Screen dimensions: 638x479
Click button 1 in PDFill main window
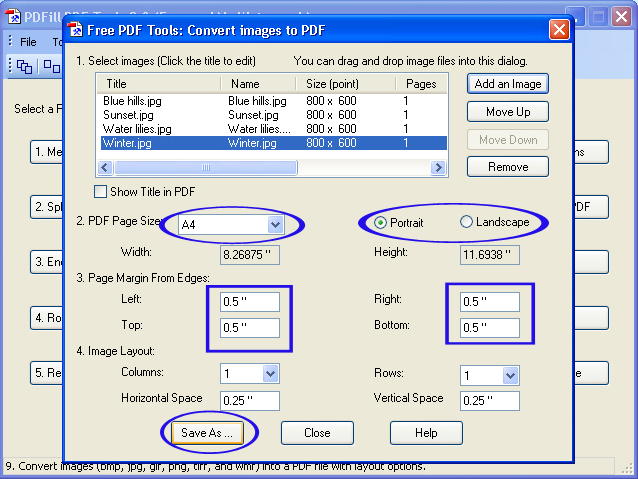(47, 152)
